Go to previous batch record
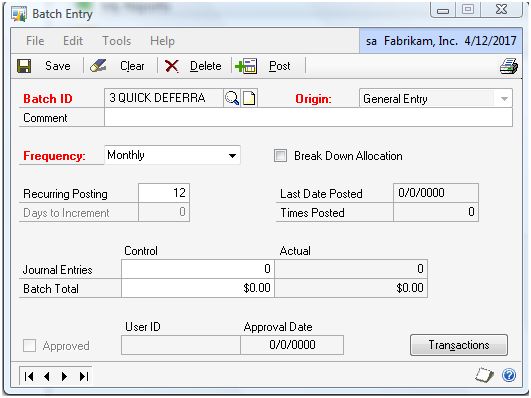Image resolution: width=531 pixels, height=398 pixels. 47,376
